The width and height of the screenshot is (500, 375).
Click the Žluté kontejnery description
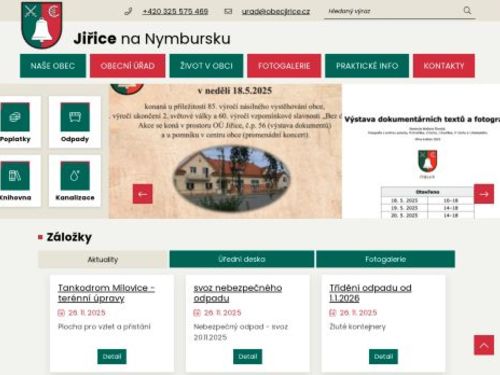[358, 327]
